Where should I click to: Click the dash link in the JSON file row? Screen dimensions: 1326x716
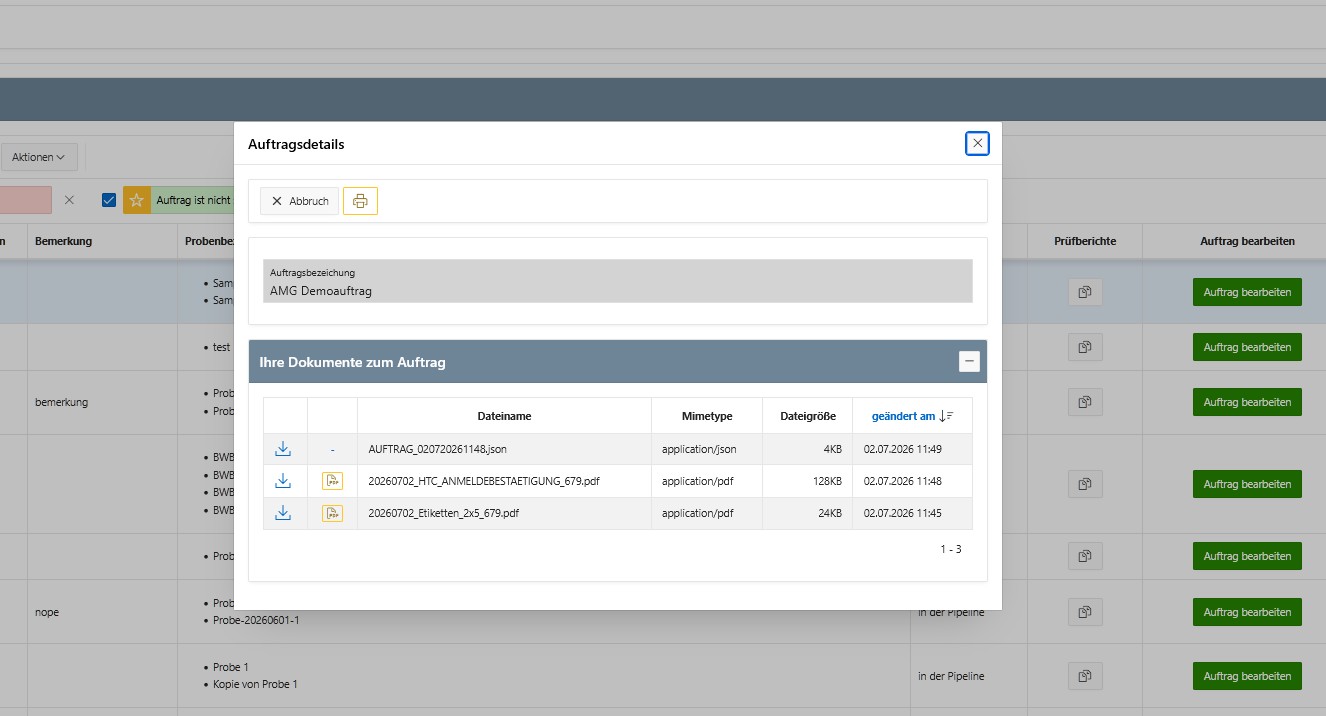point(332,450)
